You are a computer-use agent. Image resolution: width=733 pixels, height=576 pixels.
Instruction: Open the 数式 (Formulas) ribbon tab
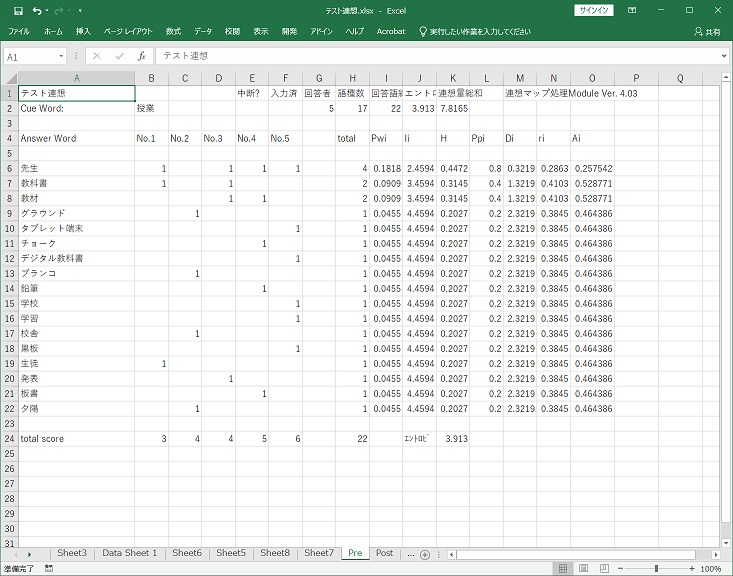point(173,32)
